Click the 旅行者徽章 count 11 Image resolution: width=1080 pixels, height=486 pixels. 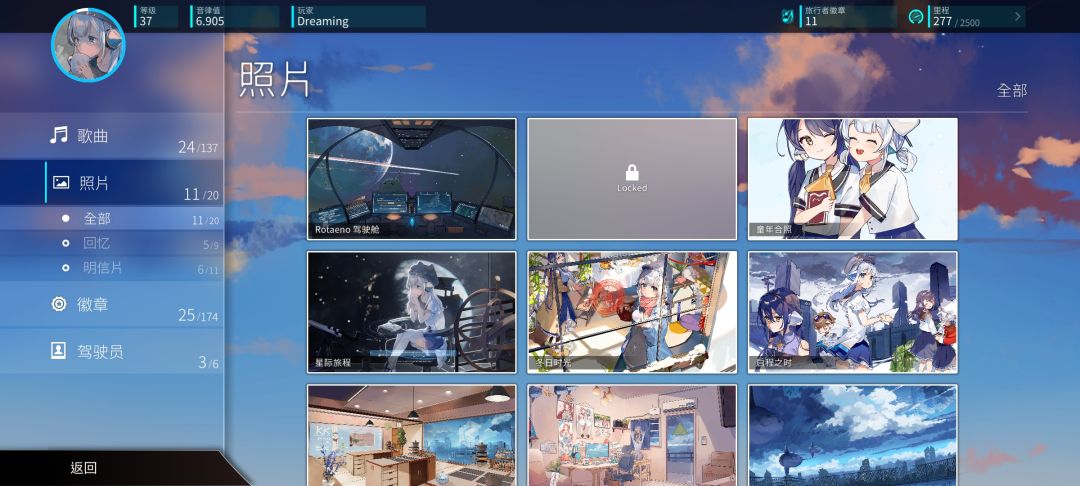click(x=811, y=21)
